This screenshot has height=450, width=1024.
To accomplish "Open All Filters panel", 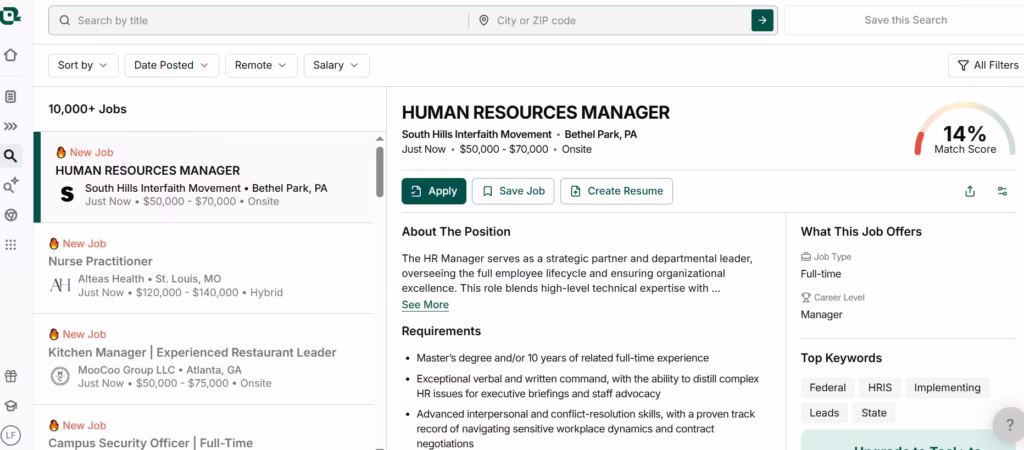I will [x=987, y=65].
